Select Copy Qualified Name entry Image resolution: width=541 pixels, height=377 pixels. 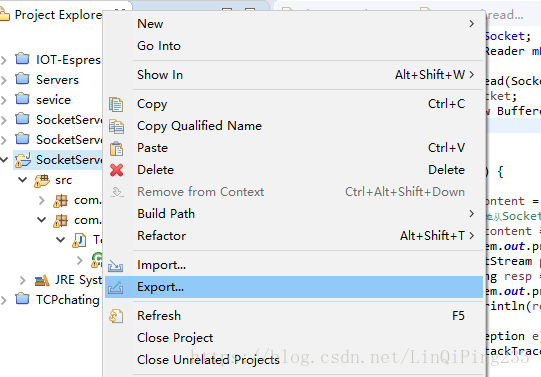click(x=294, y=126)
